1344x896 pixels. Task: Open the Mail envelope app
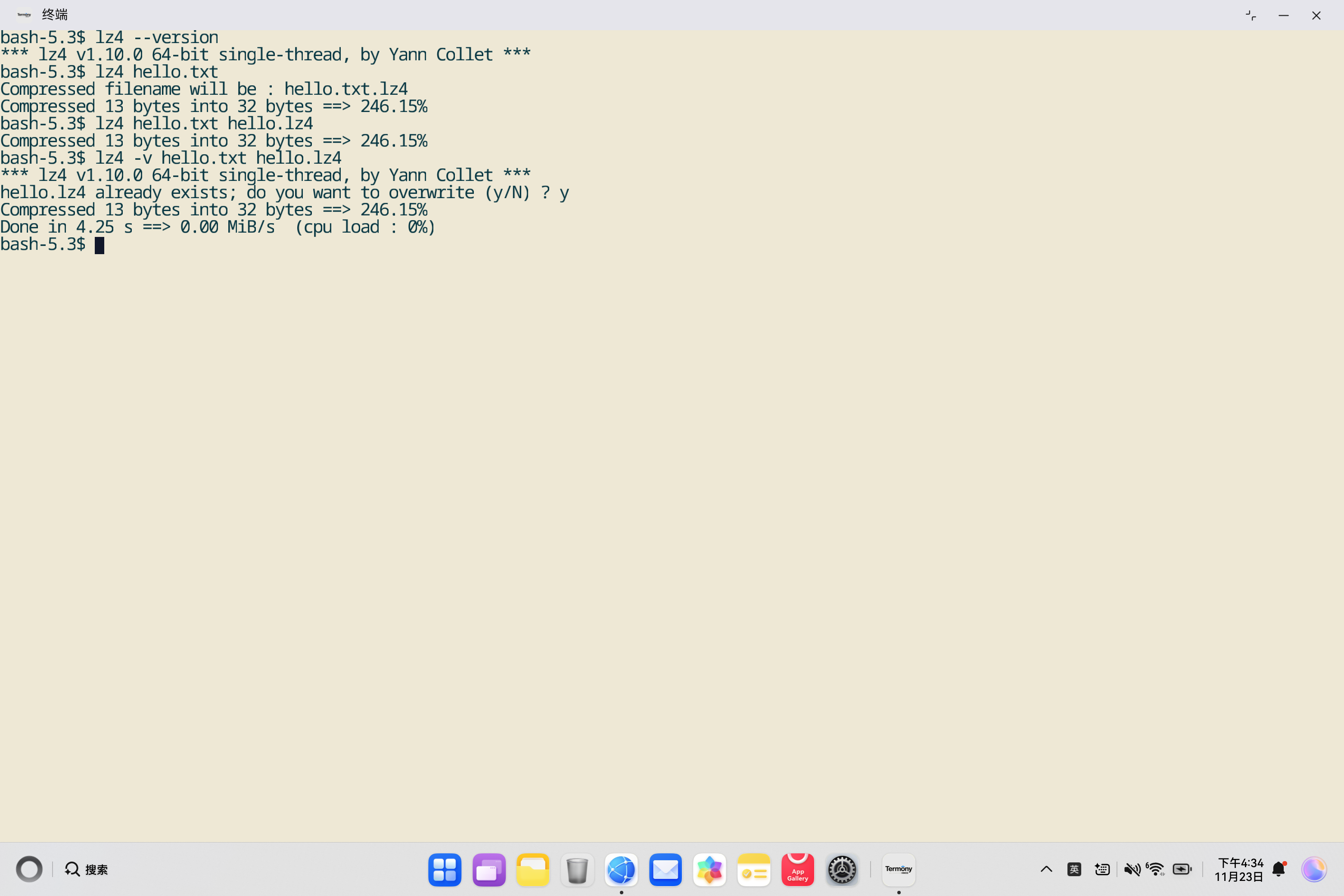665,870
